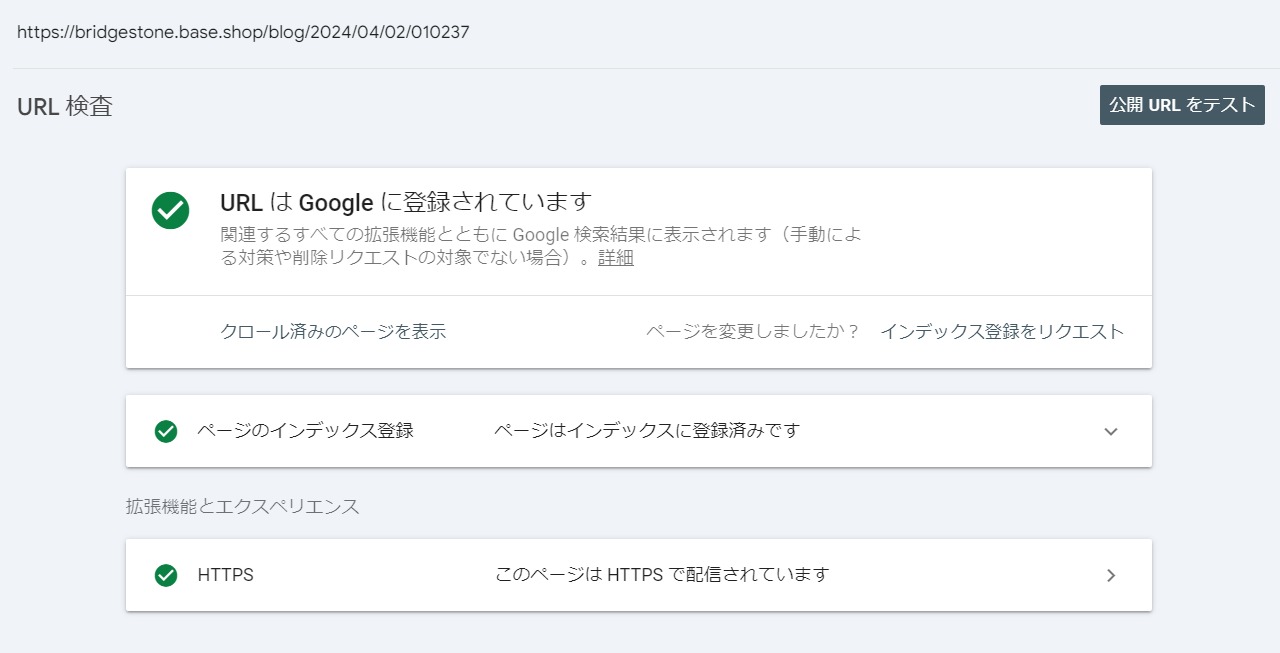Click the URL は Google に登録されています title
The width and height of the screenshot is (1280, 653).
(x=406, y=203)
